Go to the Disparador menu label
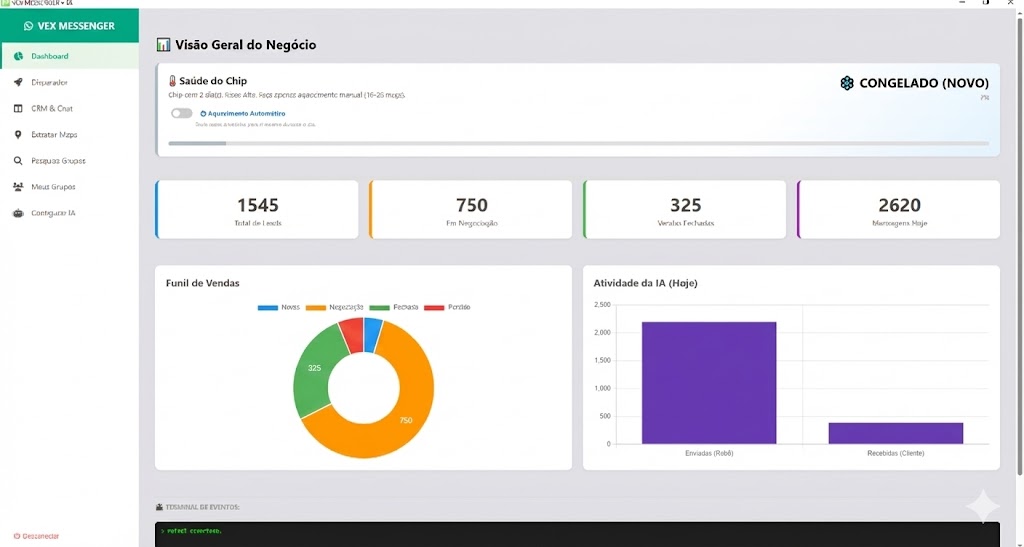Screen dimensions: 1024x547 49,82
